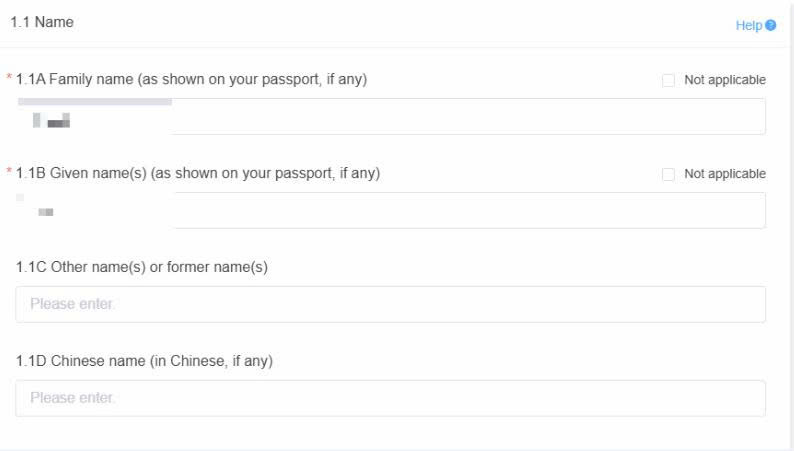Click the red asterisk before 1.1A
Image resolution: width=794 pixels, height=451 pixels.
9,77
